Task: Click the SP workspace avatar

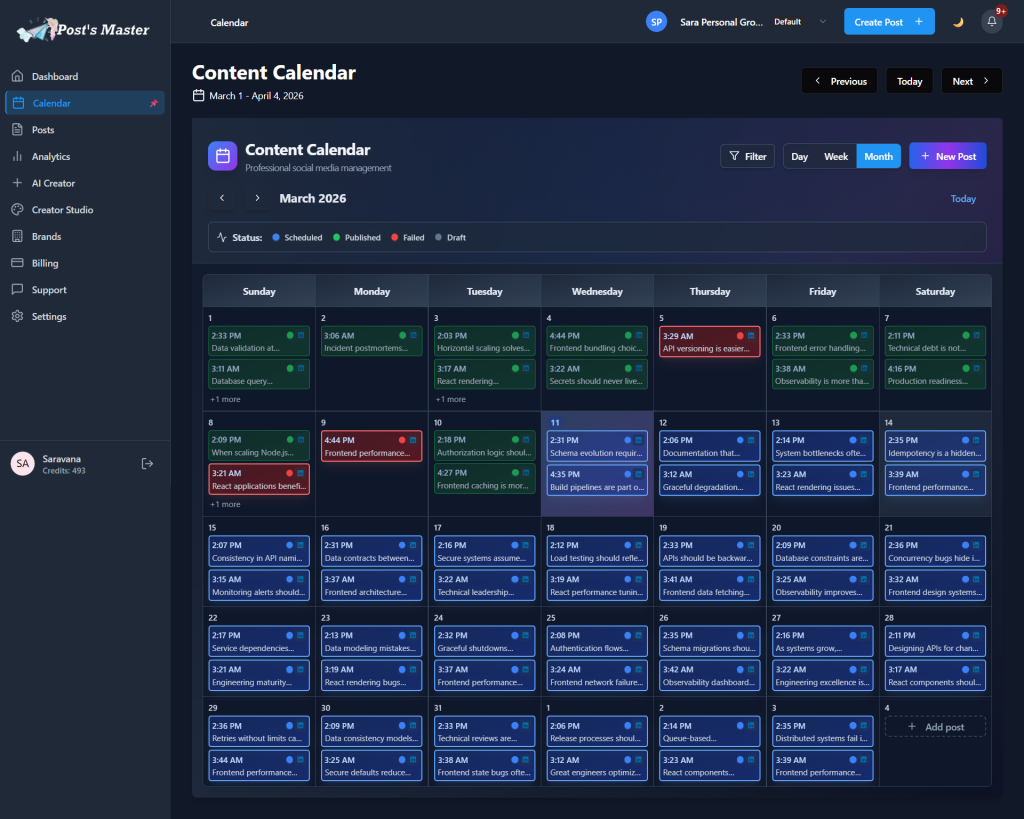Action: (x=656, y=22)
